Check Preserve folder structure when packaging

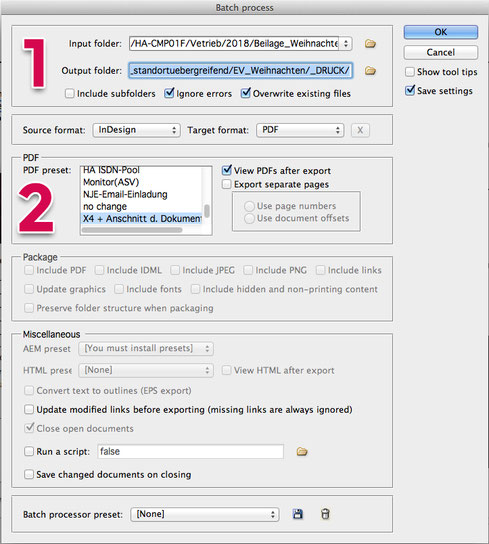29,308
